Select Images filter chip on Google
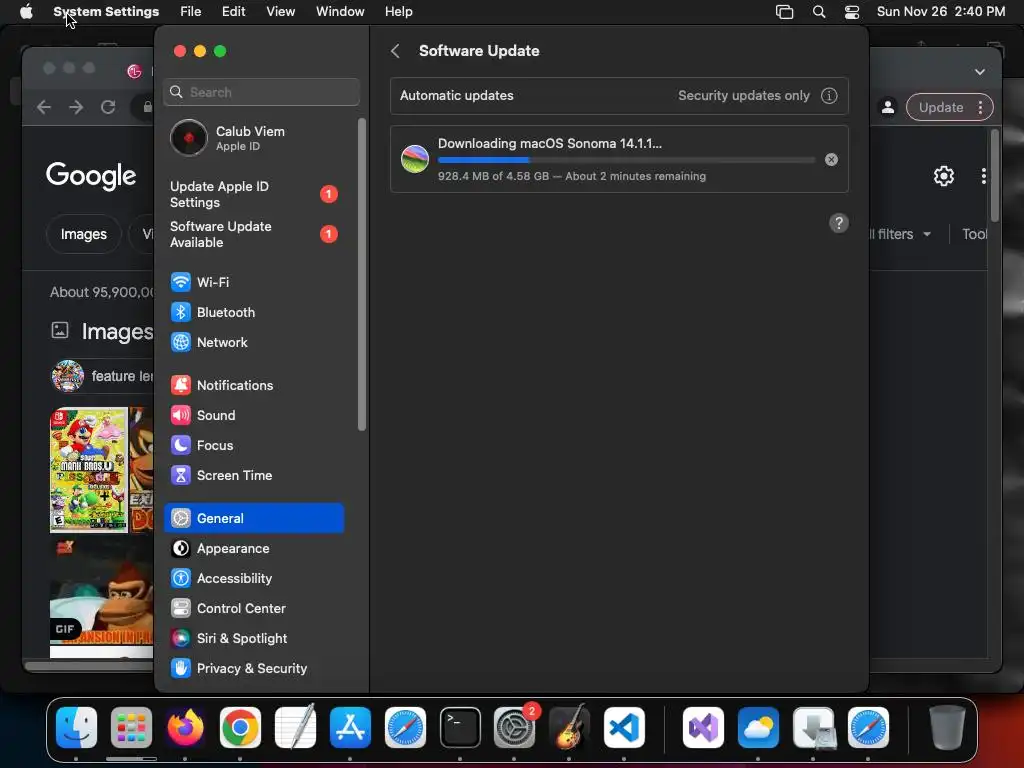 (x=84, y=234)
